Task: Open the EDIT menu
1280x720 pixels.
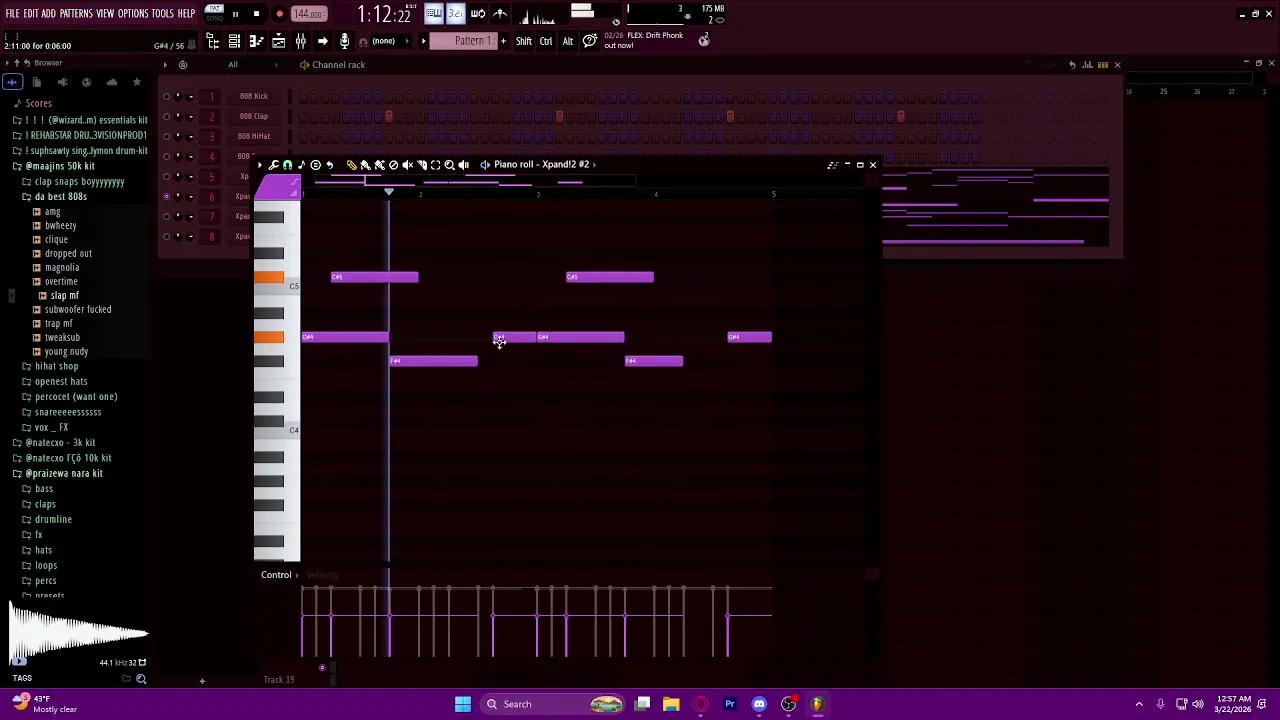Action: pos(31,14)
